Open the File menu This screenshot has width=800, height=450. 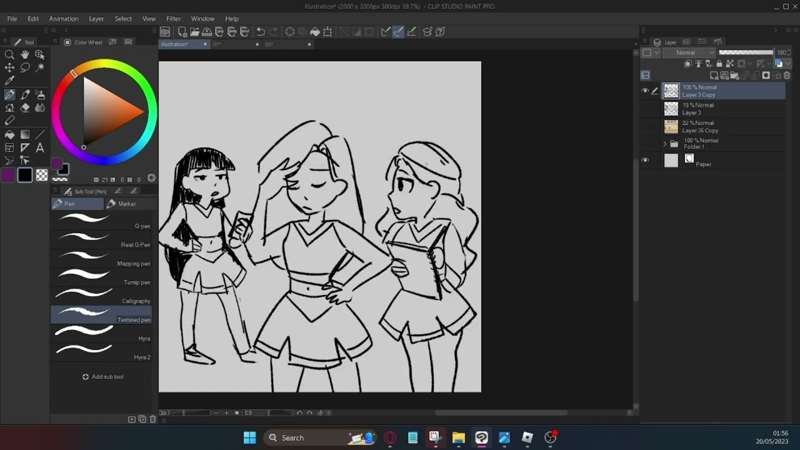[x=12, y=19]
